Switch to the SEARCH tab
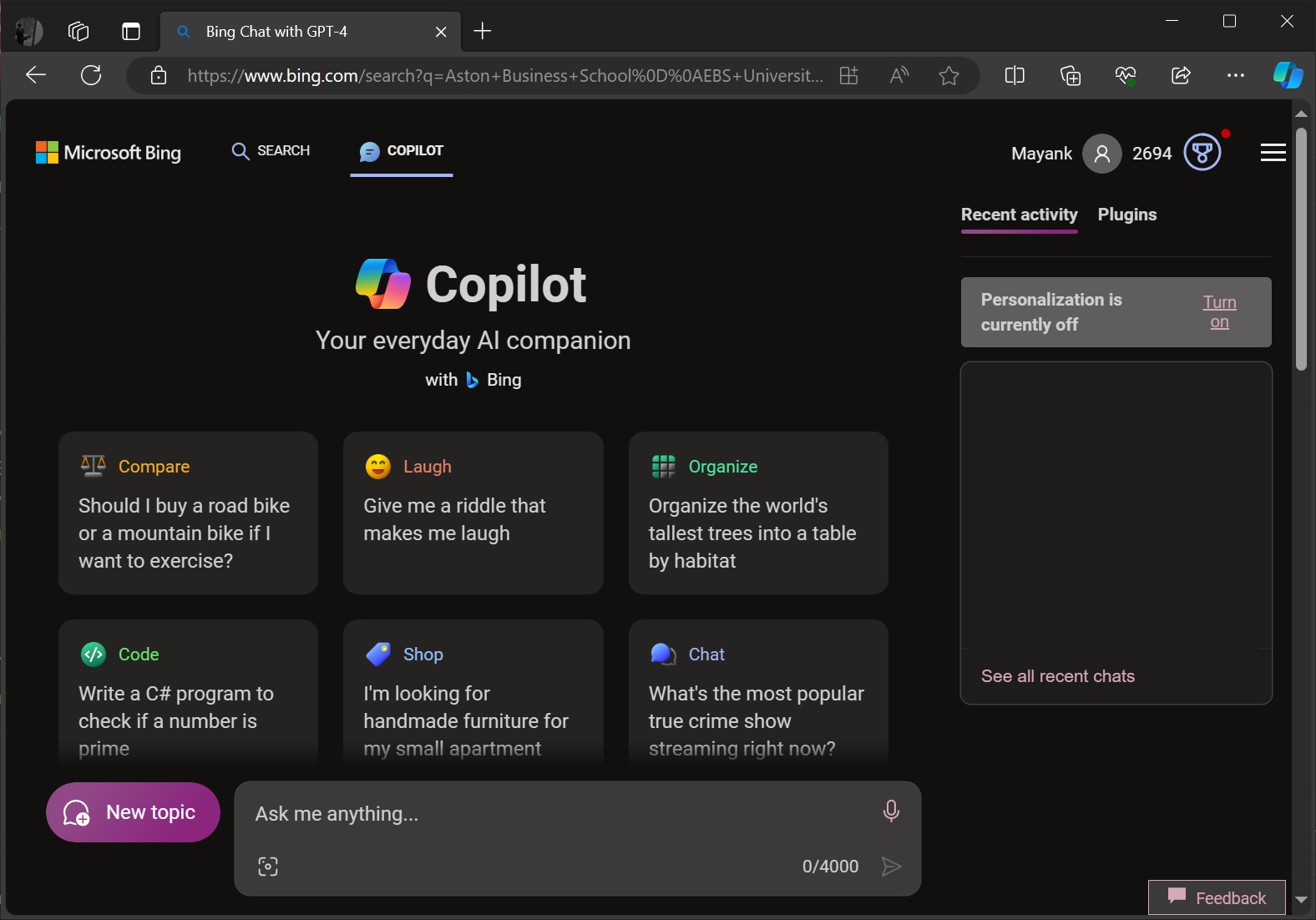Image resolution: width=1316 pixels, height=920 pixels. (271, 151)
